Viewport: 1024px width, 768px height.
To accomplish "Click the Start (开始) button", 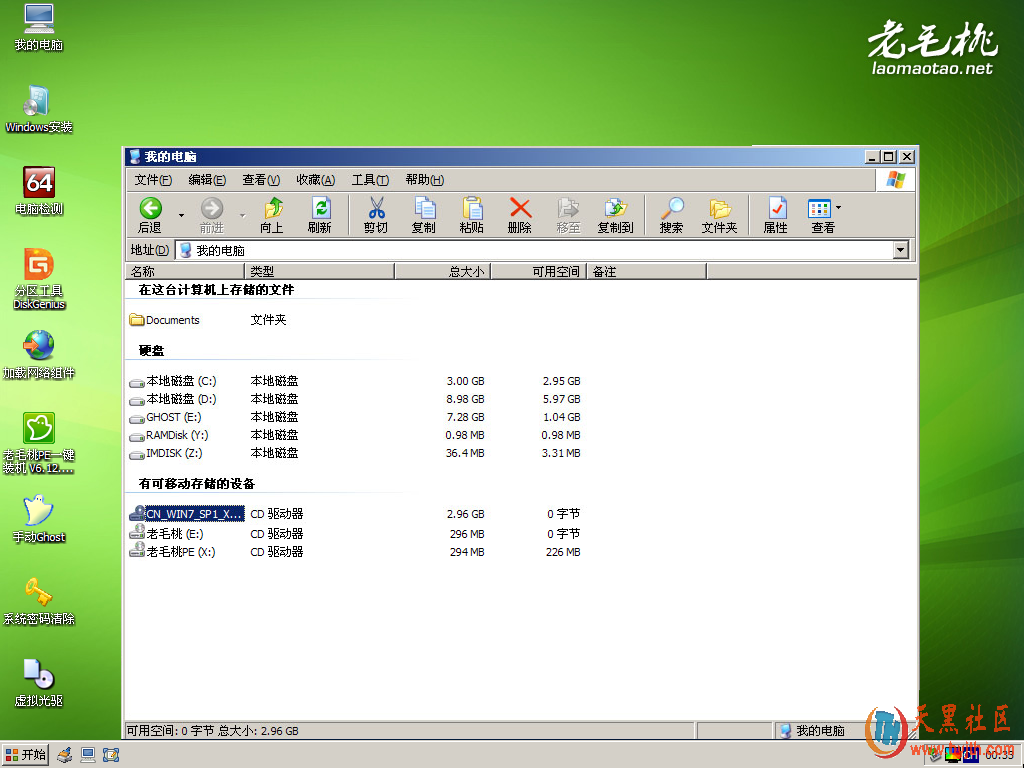I will pos(26,755).
